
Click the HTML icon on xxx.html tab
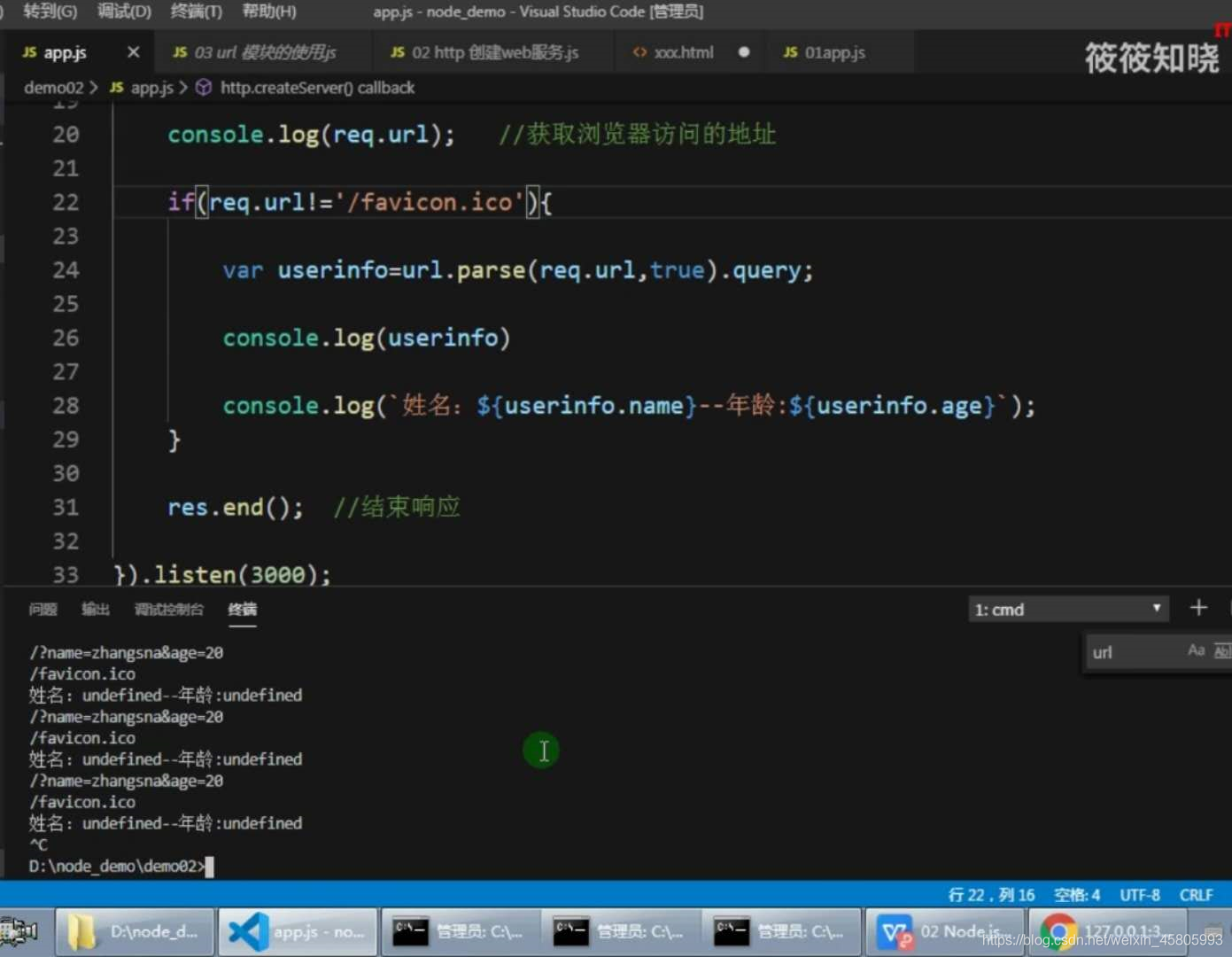tap(639, 52)
